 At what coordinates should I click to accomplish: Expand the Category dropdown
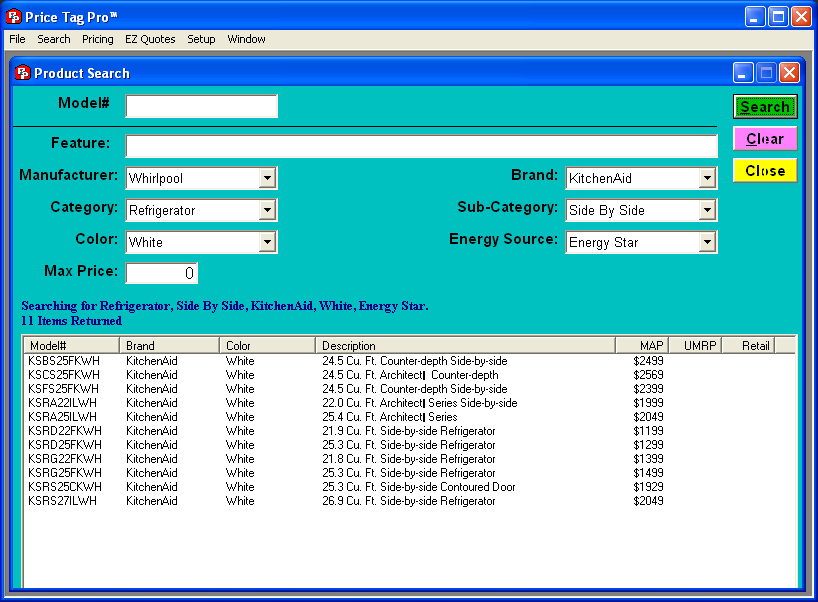(x=267, y=210)
